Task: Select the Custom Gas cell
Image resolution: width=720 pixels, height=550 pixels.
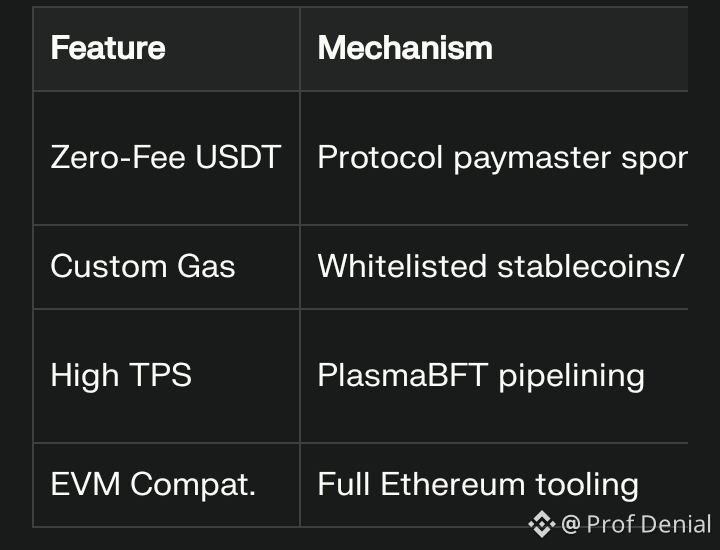Action: [167, 267]
